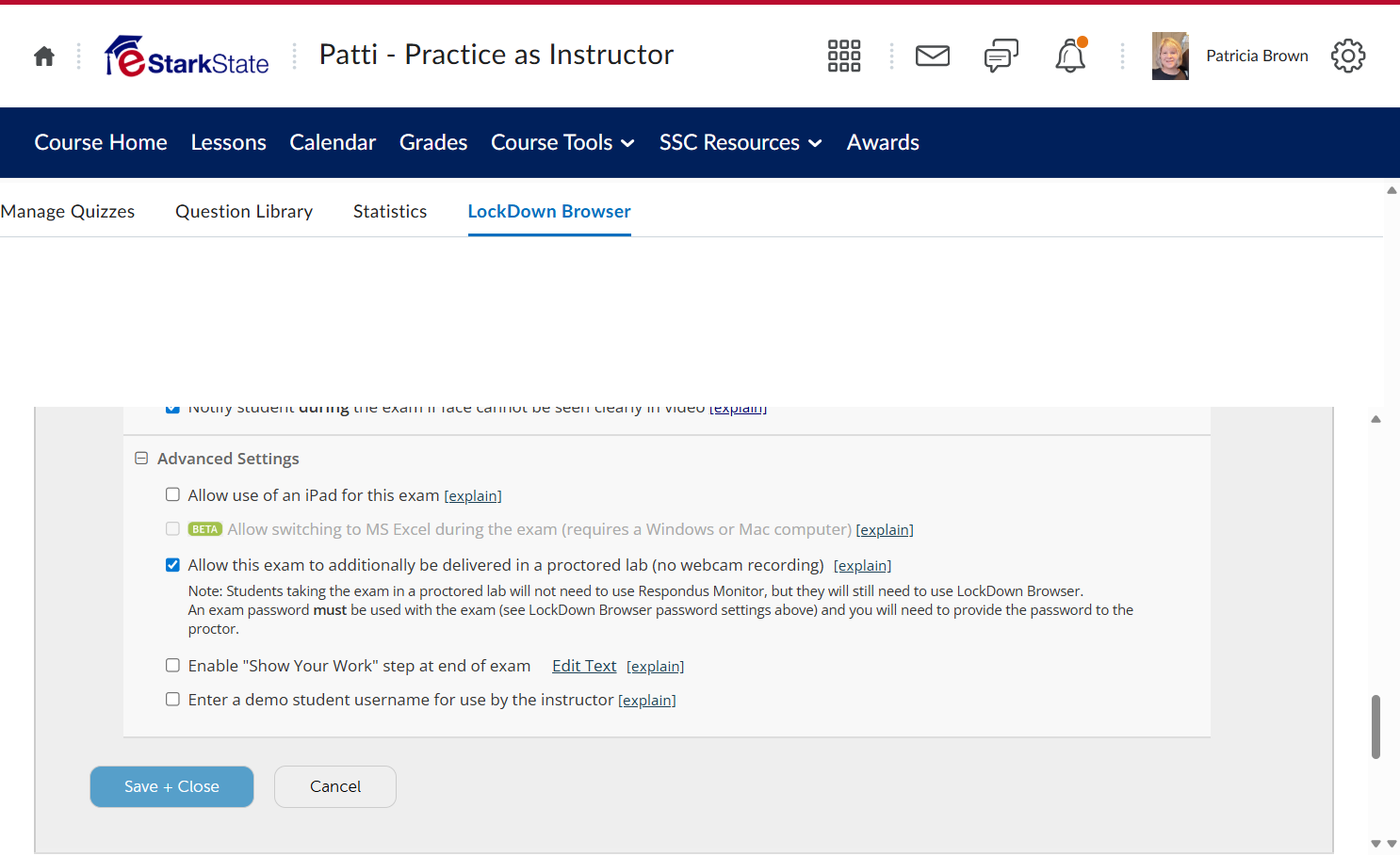
Task: Open the Awards nav item
Action: (x=883, y=142)
